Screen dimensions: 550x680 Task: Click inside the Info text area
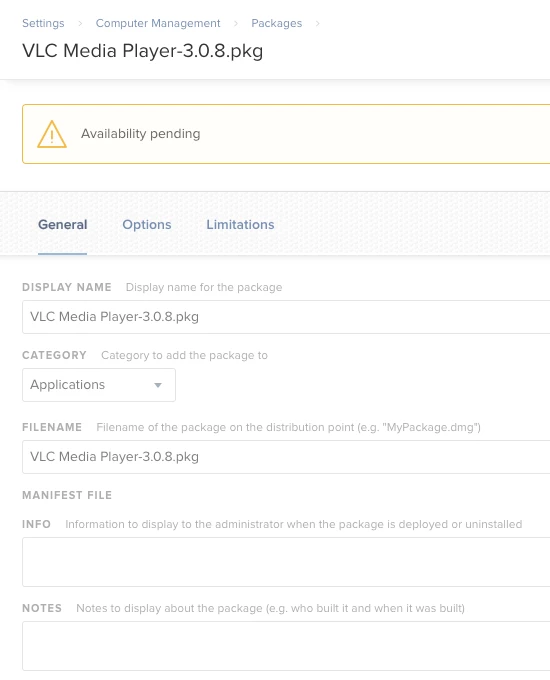pyautogui.click(x=286, y=562)
